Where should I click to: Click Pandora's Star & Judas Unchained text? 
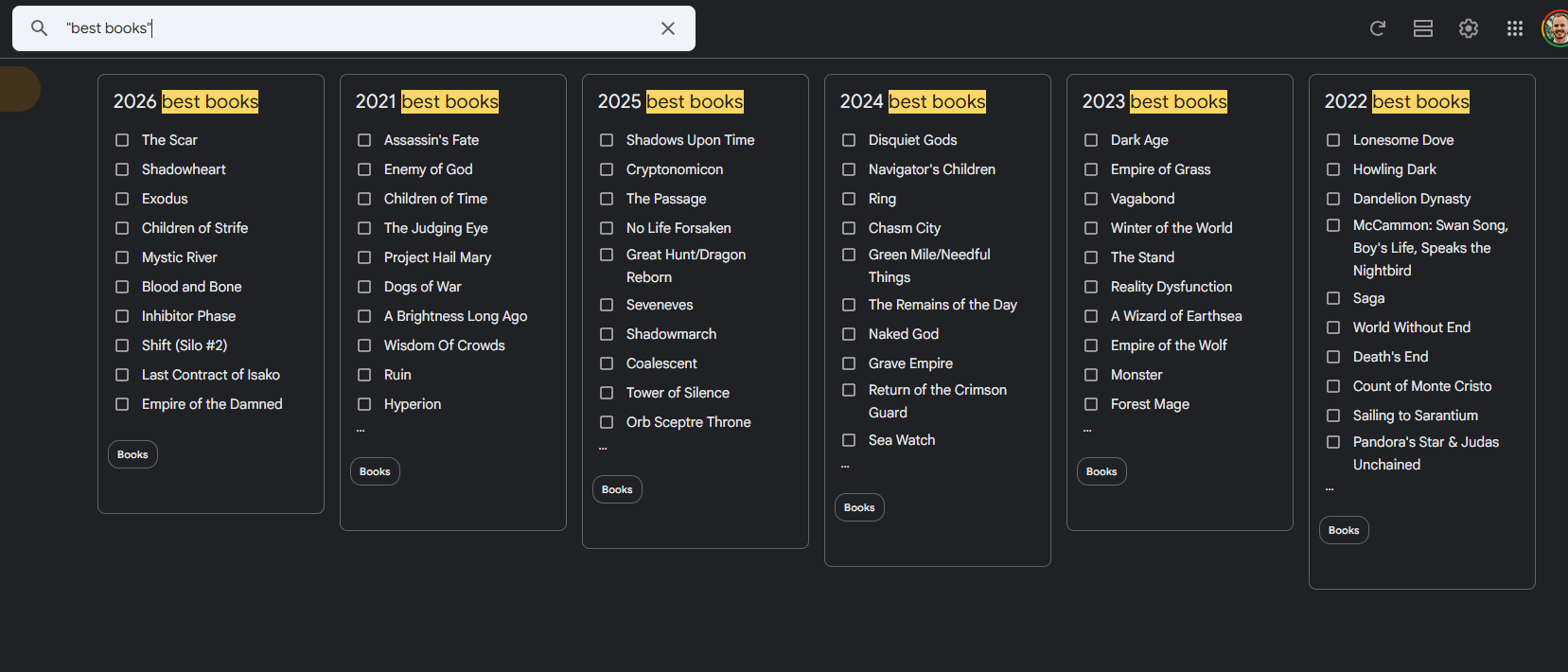click(x=1426, y=453)
